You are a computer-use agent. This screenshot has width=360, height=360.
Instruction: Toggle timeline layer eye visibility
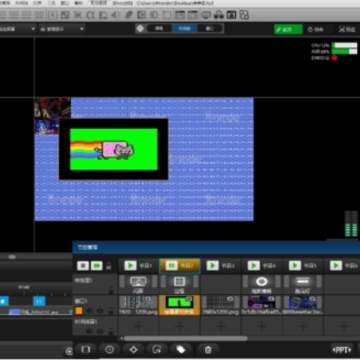[100, 331]
